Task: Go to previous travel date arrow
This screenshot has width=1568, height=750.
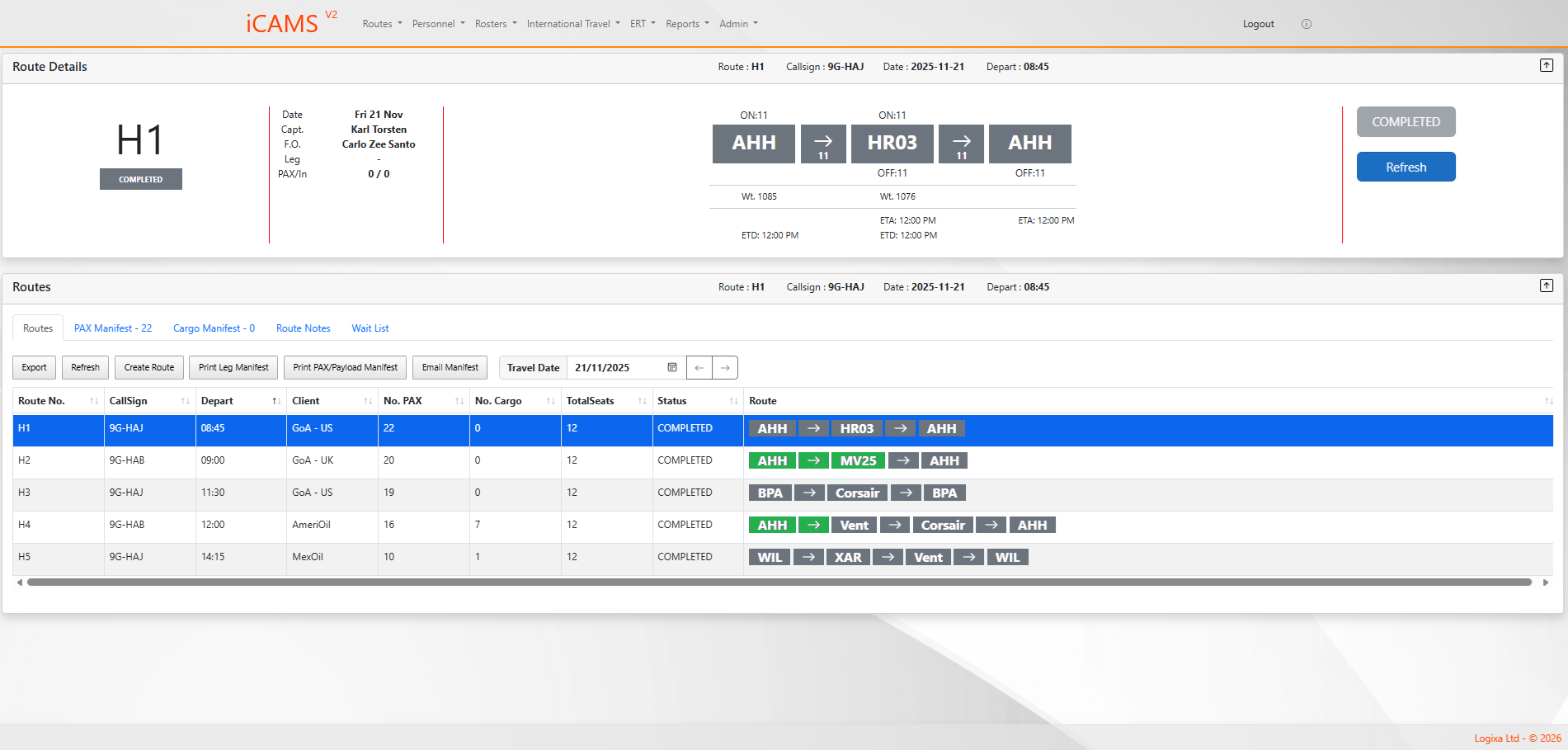Action: [x=699, y=367]
